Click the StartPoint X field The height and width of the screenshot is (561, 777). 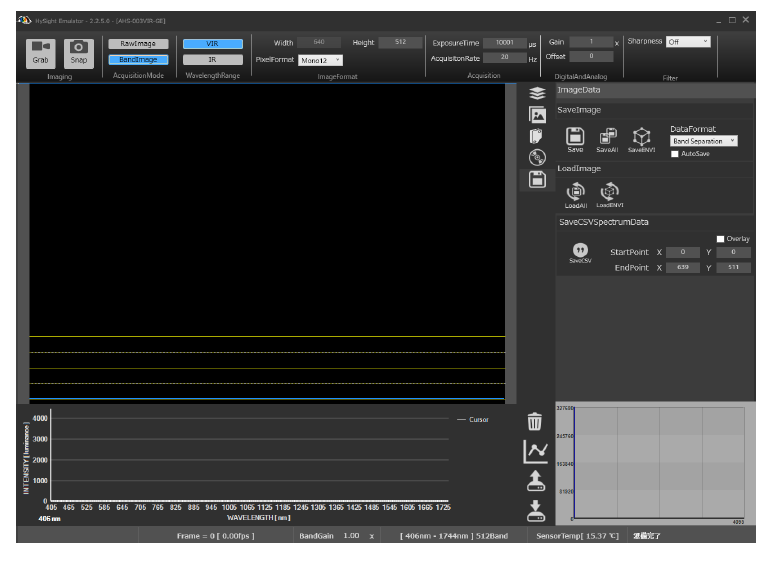(683, 252)
